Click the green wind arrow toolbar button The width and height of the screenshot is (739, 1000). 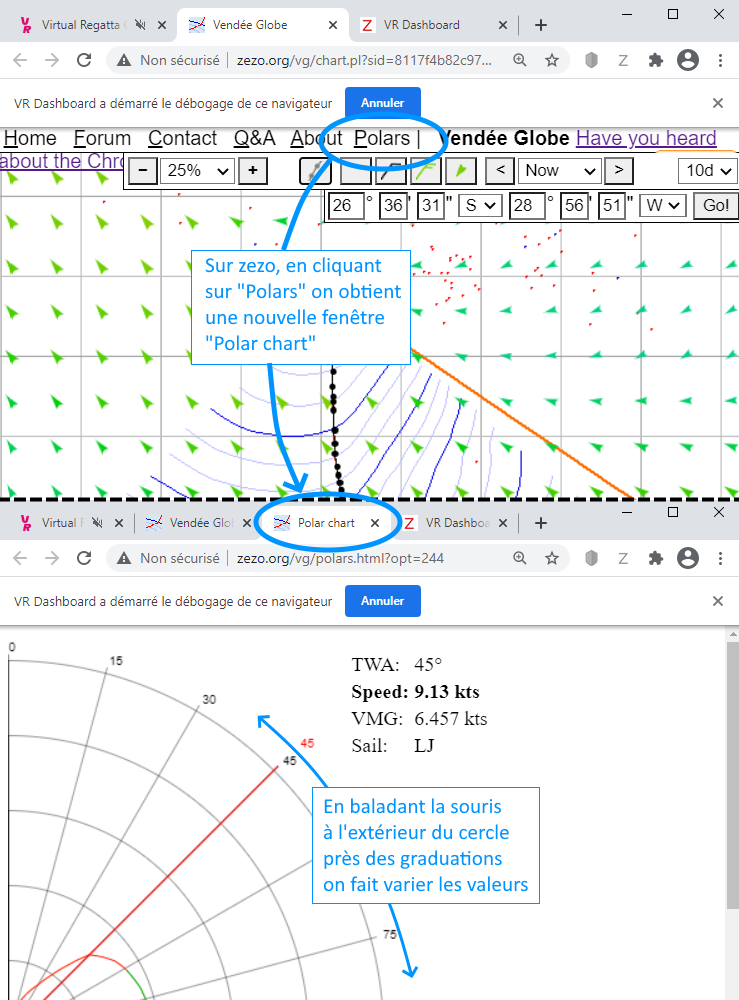pyautogui.click(x=460, y=171)
